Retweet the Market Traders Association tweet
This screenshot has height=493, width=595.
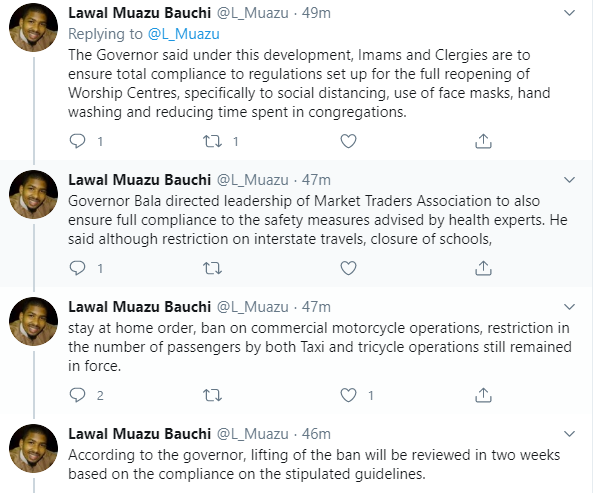(x=212, y=268)
